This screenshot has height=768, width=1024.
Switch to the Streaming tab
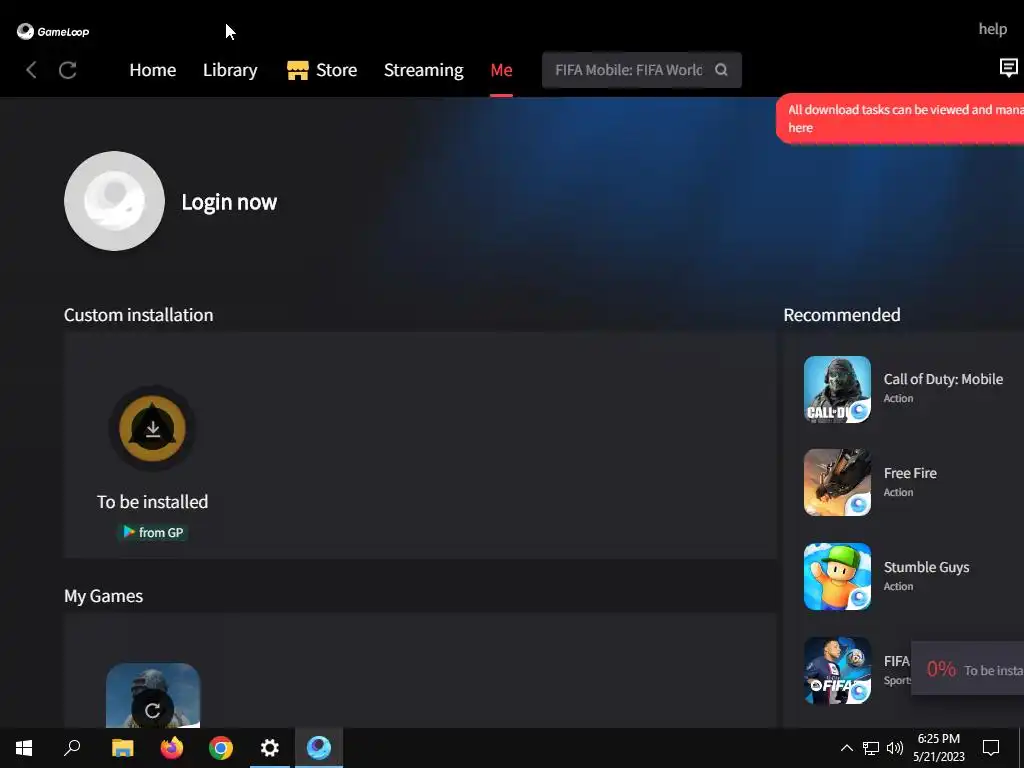click(424, 70)
